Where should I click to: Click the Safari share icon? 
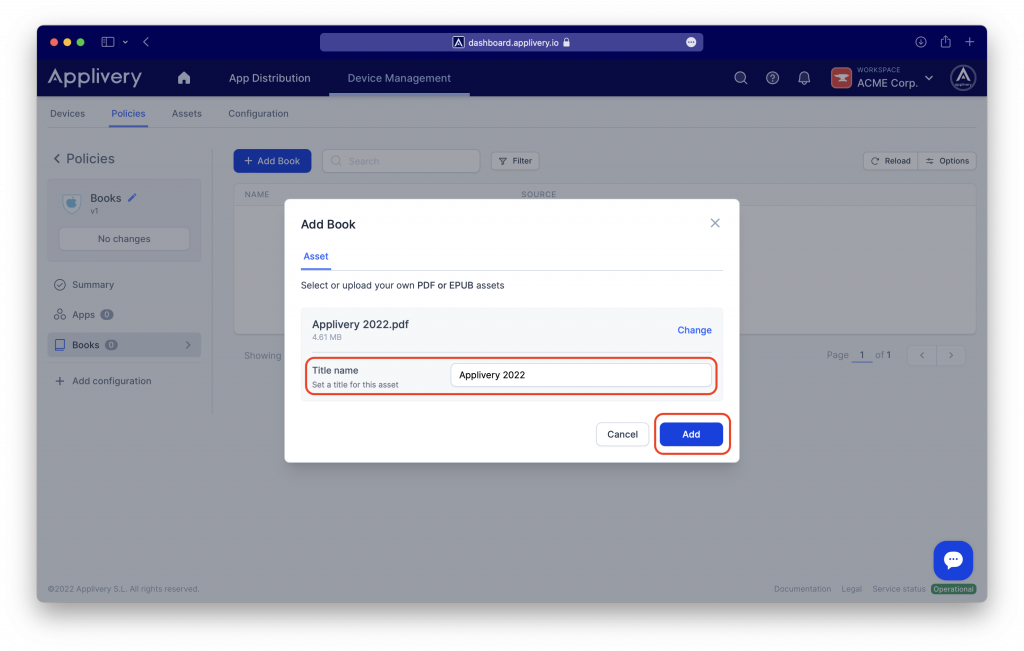click(946, 42)
